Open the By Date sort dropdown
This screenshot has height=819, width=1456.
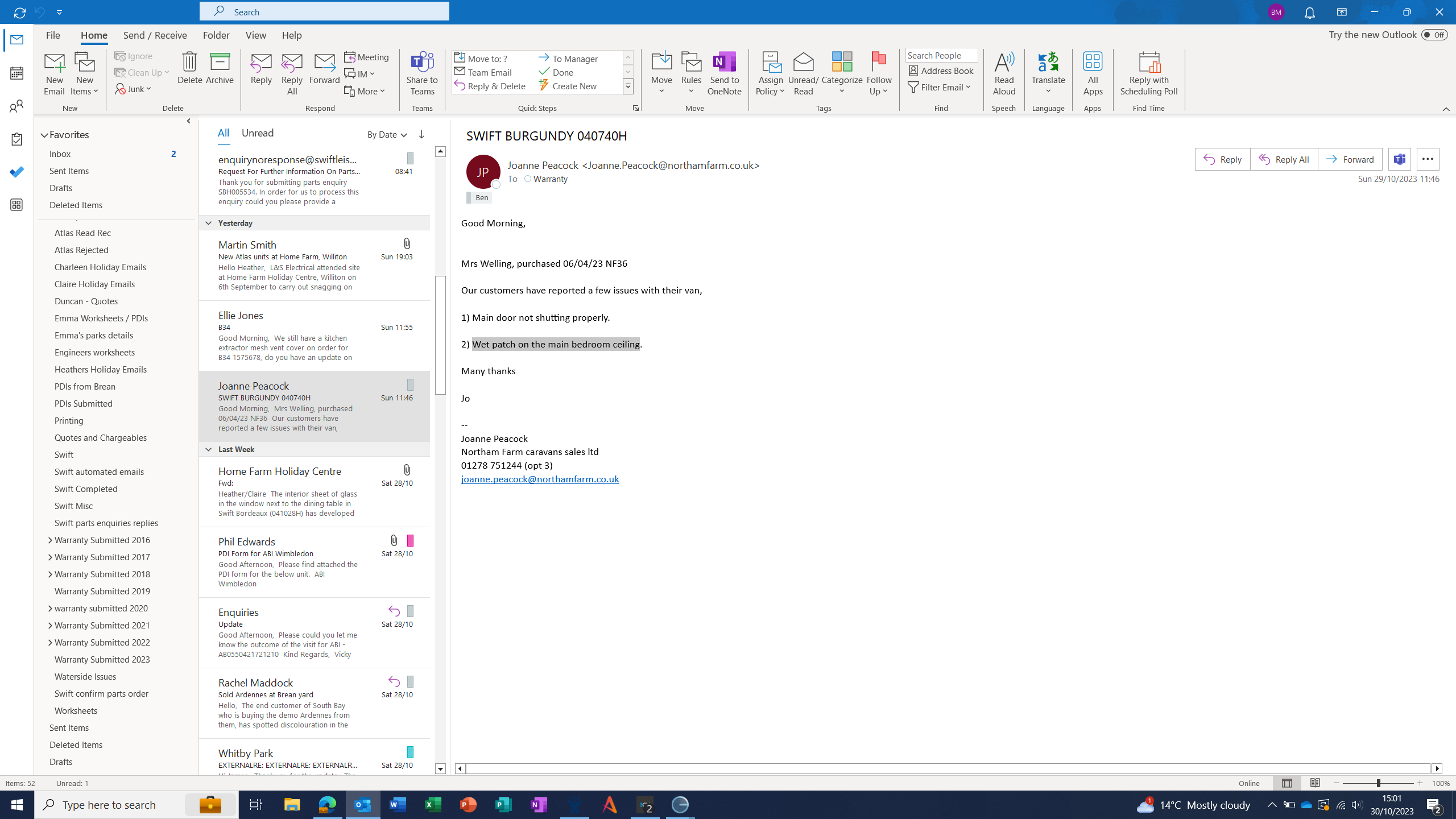point(387,134)
